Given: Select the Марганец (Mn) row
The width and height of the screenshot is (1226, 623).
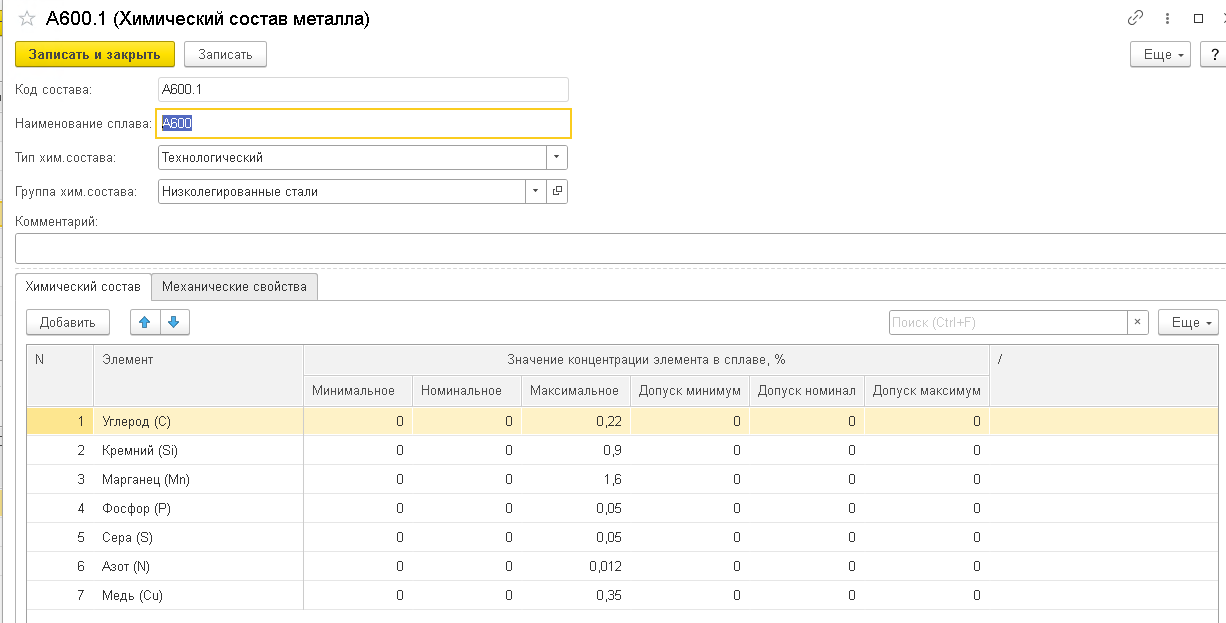Looking at the screenshot, I should (x=622, y=479).
